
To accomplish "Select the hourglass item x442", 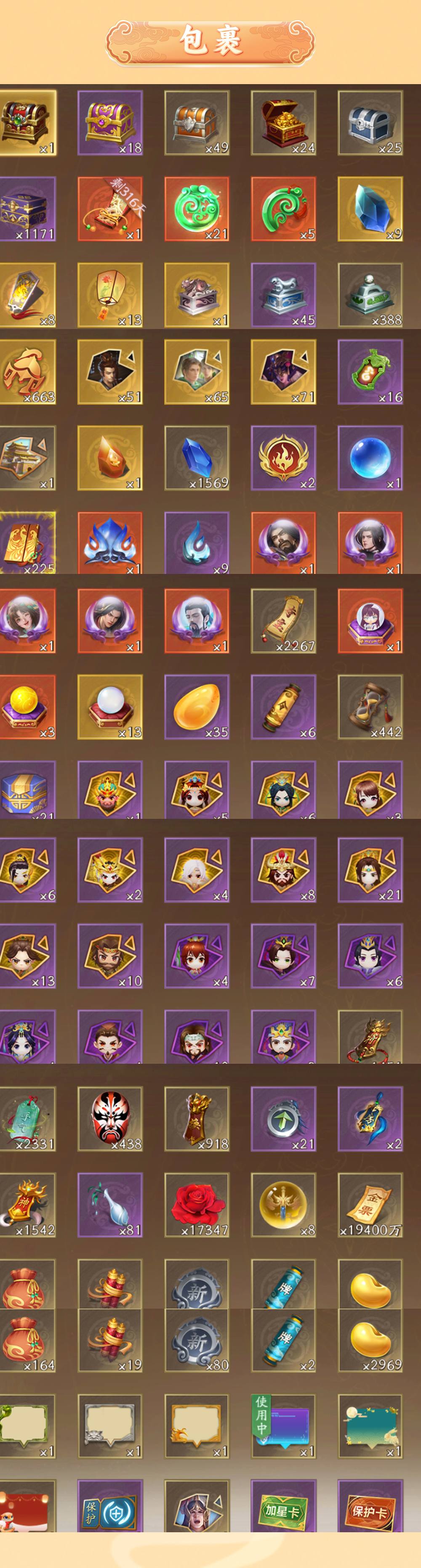I will [x=370, y=707].
